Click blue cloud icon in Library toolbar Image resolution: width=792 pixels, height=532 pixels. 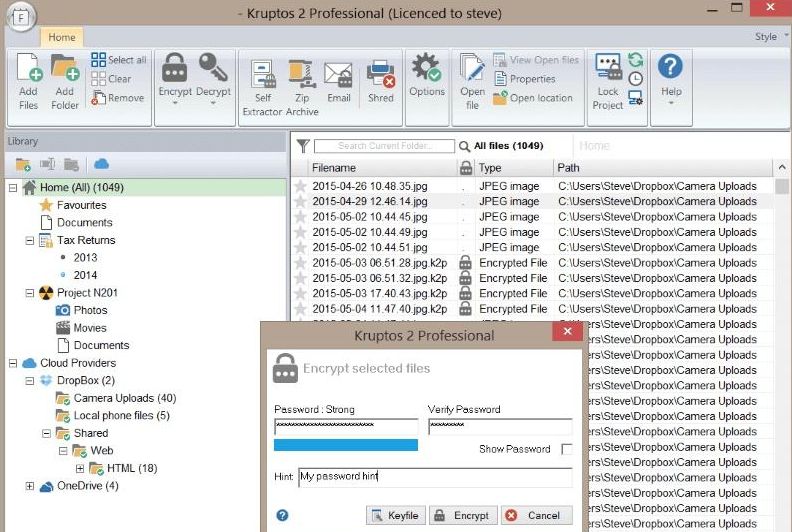[x=102, y=164]
